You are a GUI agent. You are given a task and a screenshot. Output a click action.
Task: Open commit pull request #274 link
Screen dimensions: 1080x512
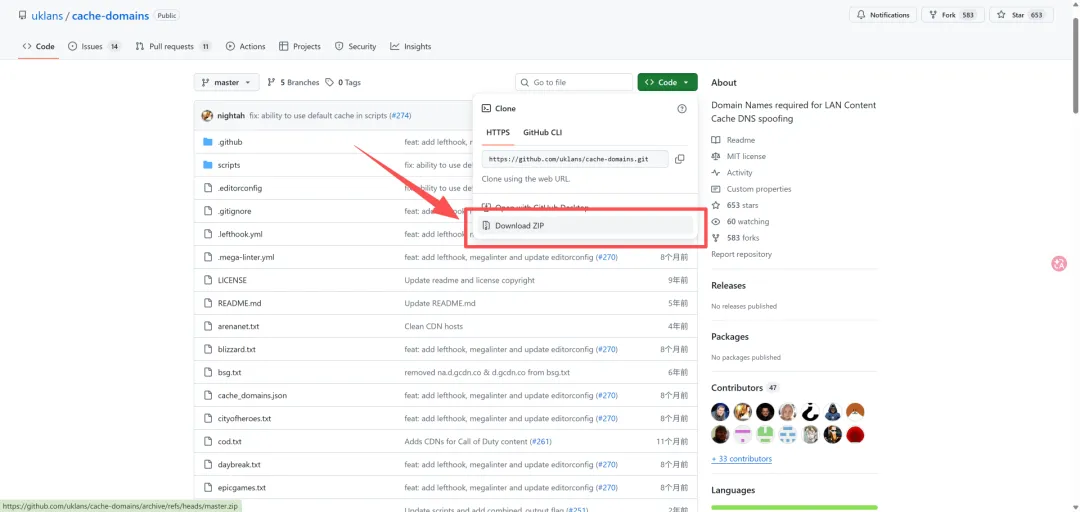point(400,116)
